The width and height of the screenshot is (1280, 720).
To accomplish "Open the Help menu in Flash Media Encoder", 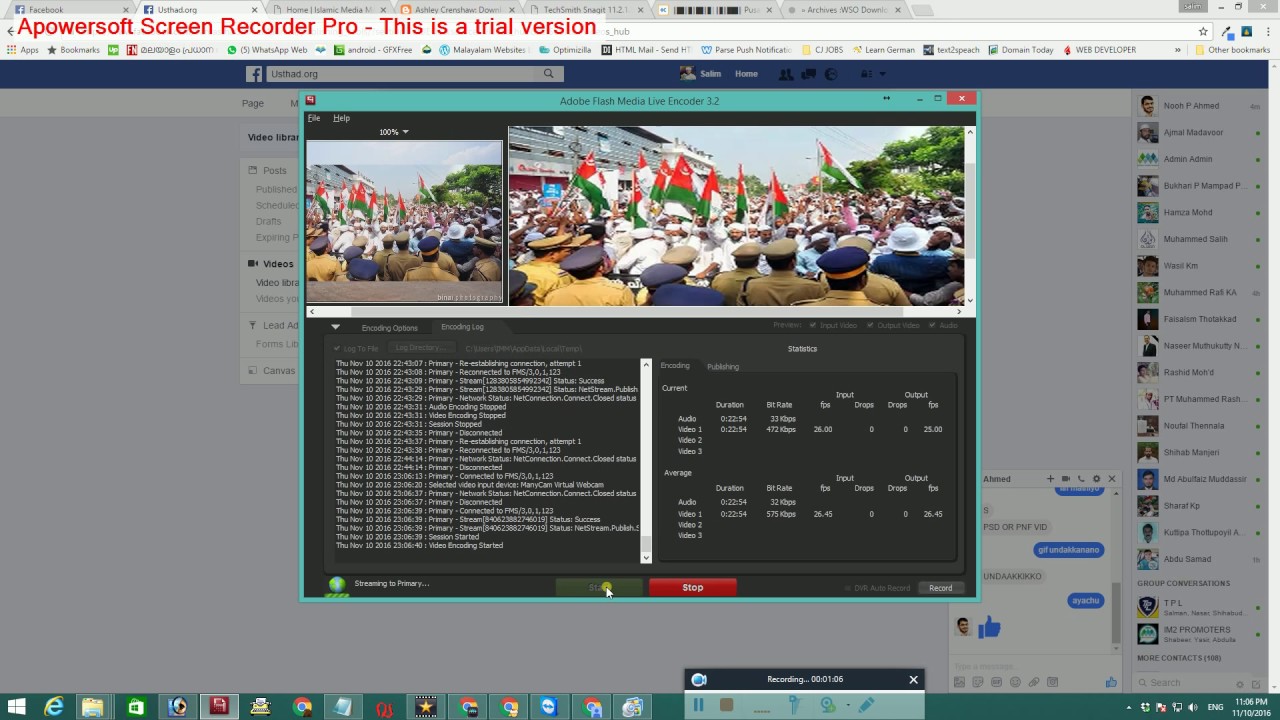I will [x=341, y=118].
